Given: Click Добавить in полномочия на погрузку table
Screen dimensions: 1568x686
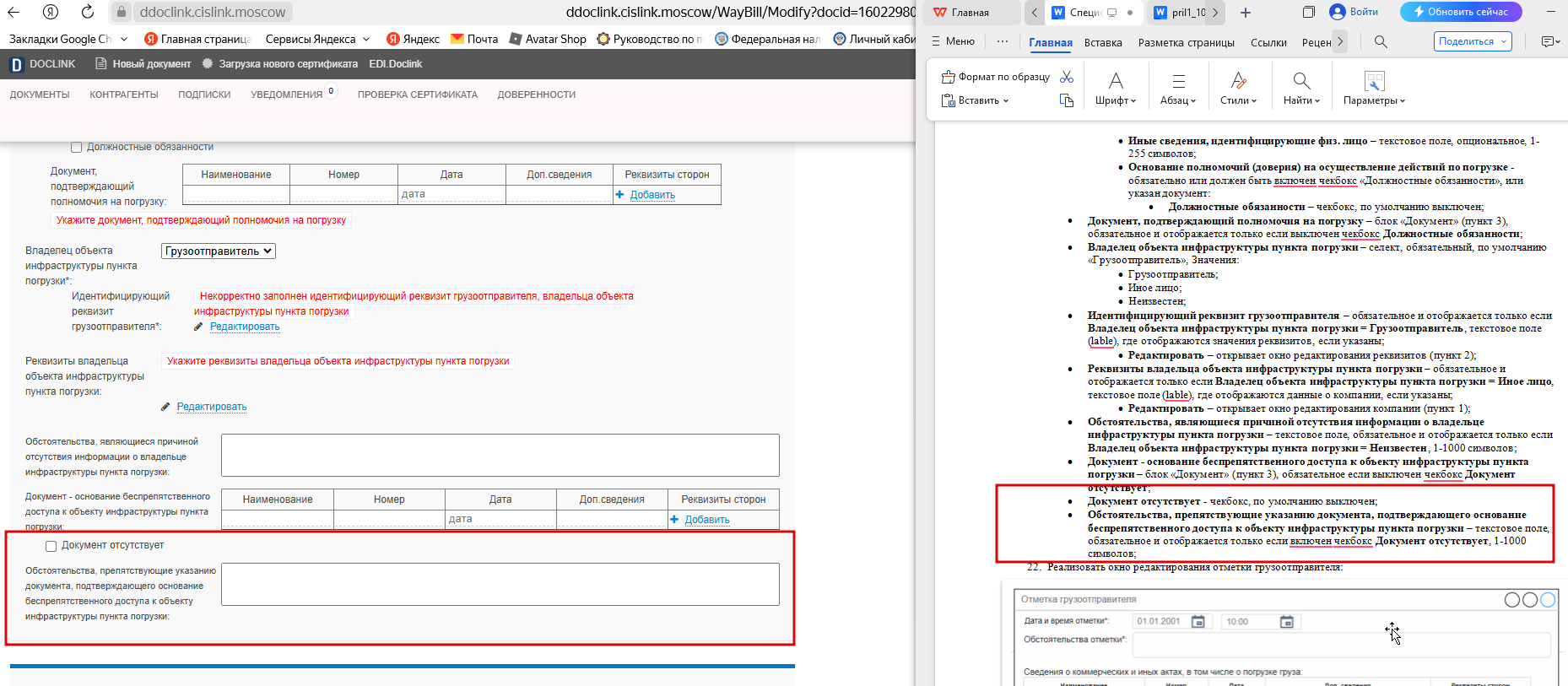Looking at the screenshot, I should pos(652,195).
